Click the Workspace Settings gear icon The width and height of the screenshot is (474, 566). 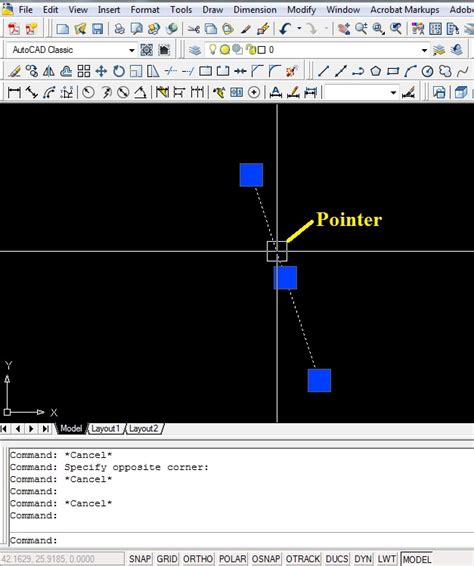click(x=147, y=50)
